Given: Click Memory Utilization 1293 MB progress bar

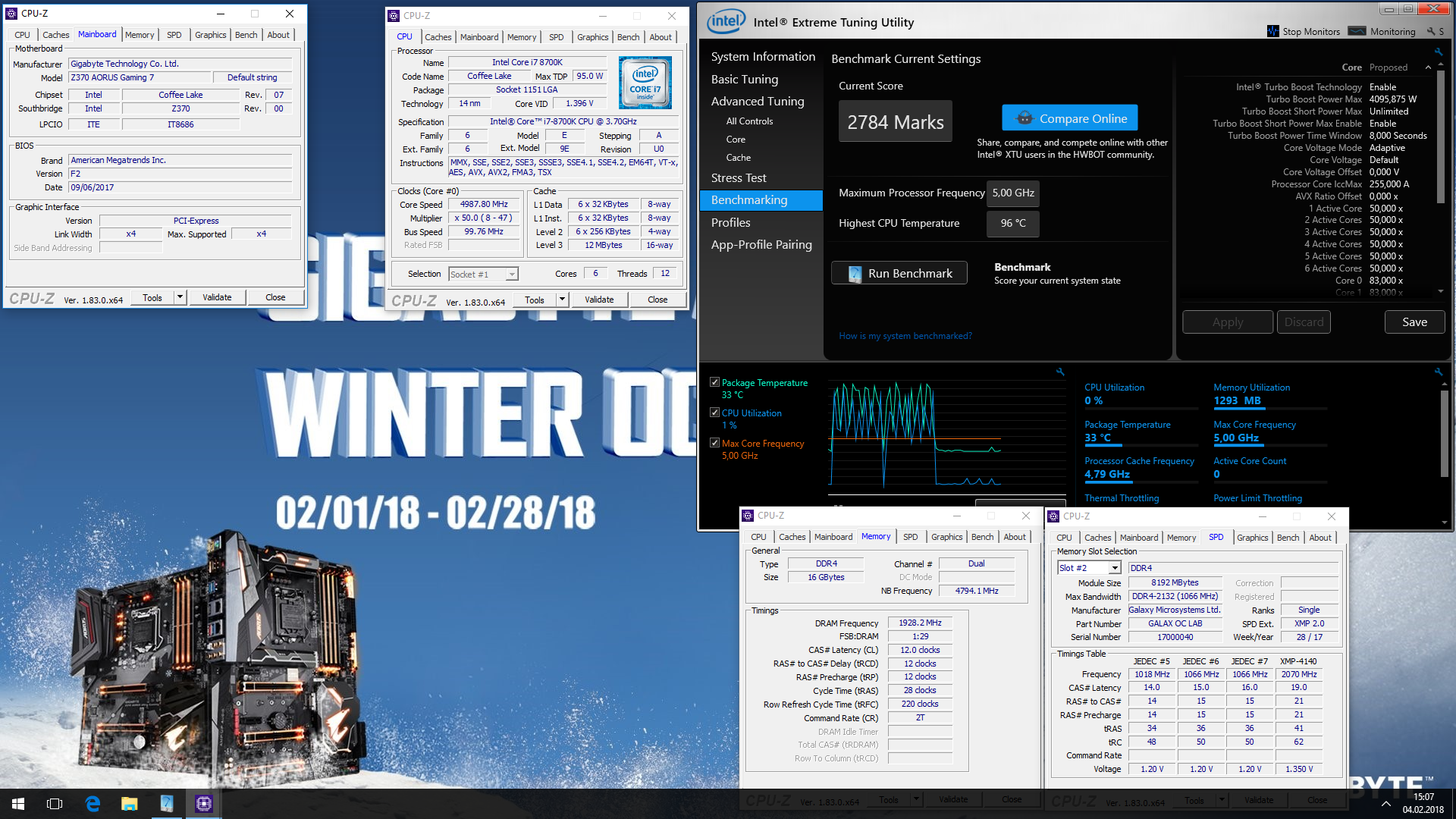Looking at the screenshot, I should pyautogui.click(x=1270, y=408).
